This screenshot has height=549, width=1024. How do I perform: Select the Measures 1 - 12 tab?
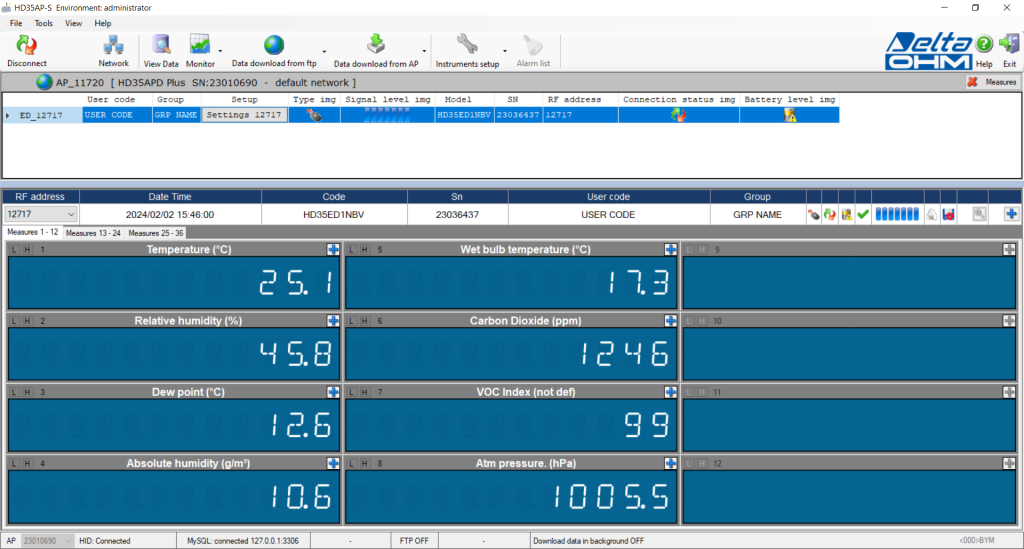[33, 232]
